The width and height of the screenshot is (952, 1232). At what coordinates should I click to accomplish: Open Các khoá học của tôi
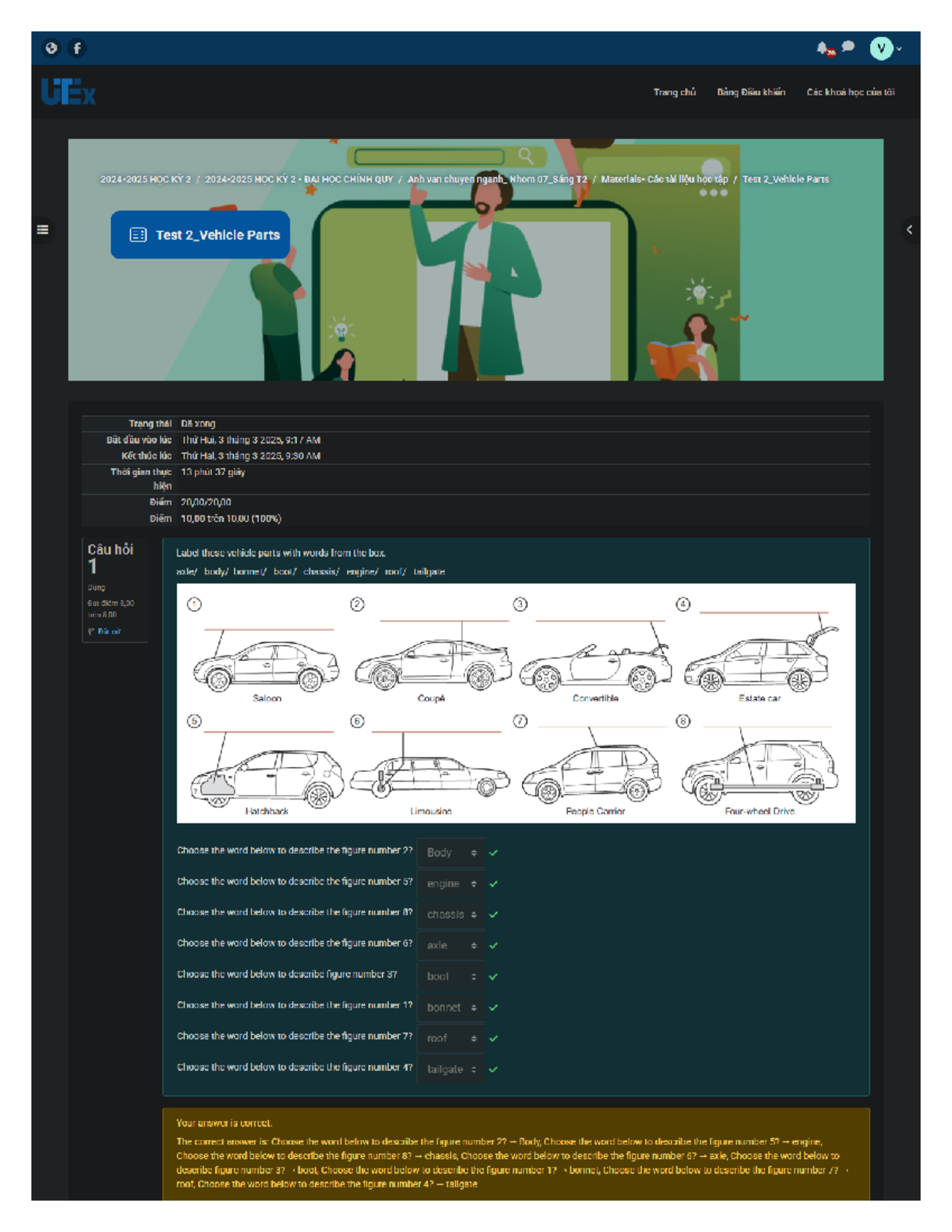[850, 92]
